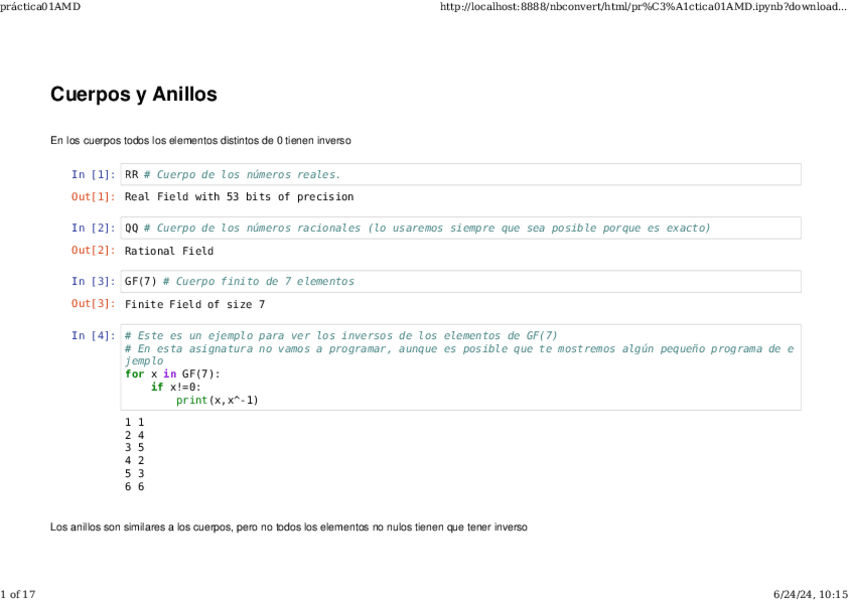Click the Out[1] output prompt
Image resolution: width=848 pixels, height=600 pixels.
pos(93,197)
